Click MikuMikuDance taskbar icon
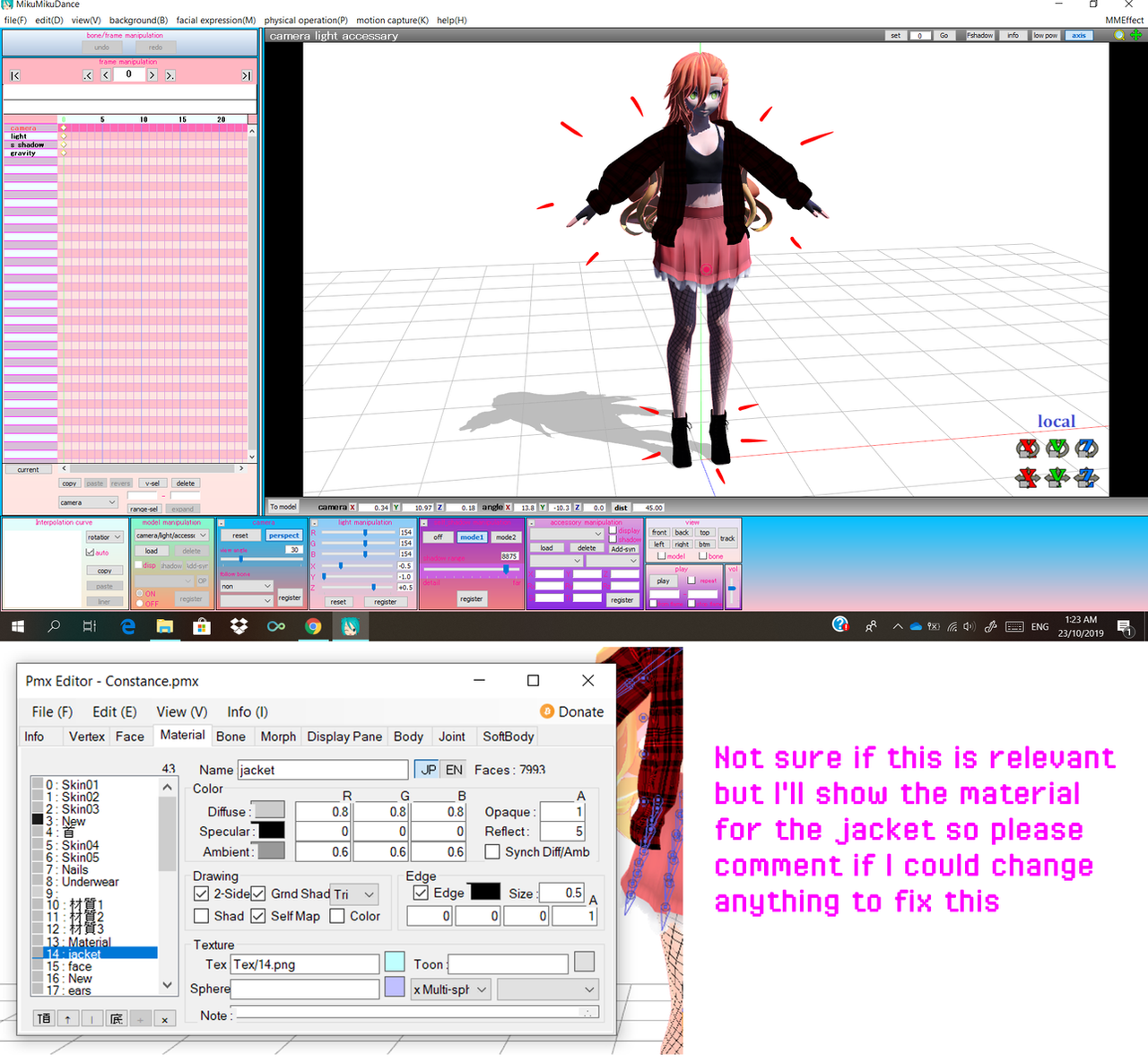 [350, 626]
